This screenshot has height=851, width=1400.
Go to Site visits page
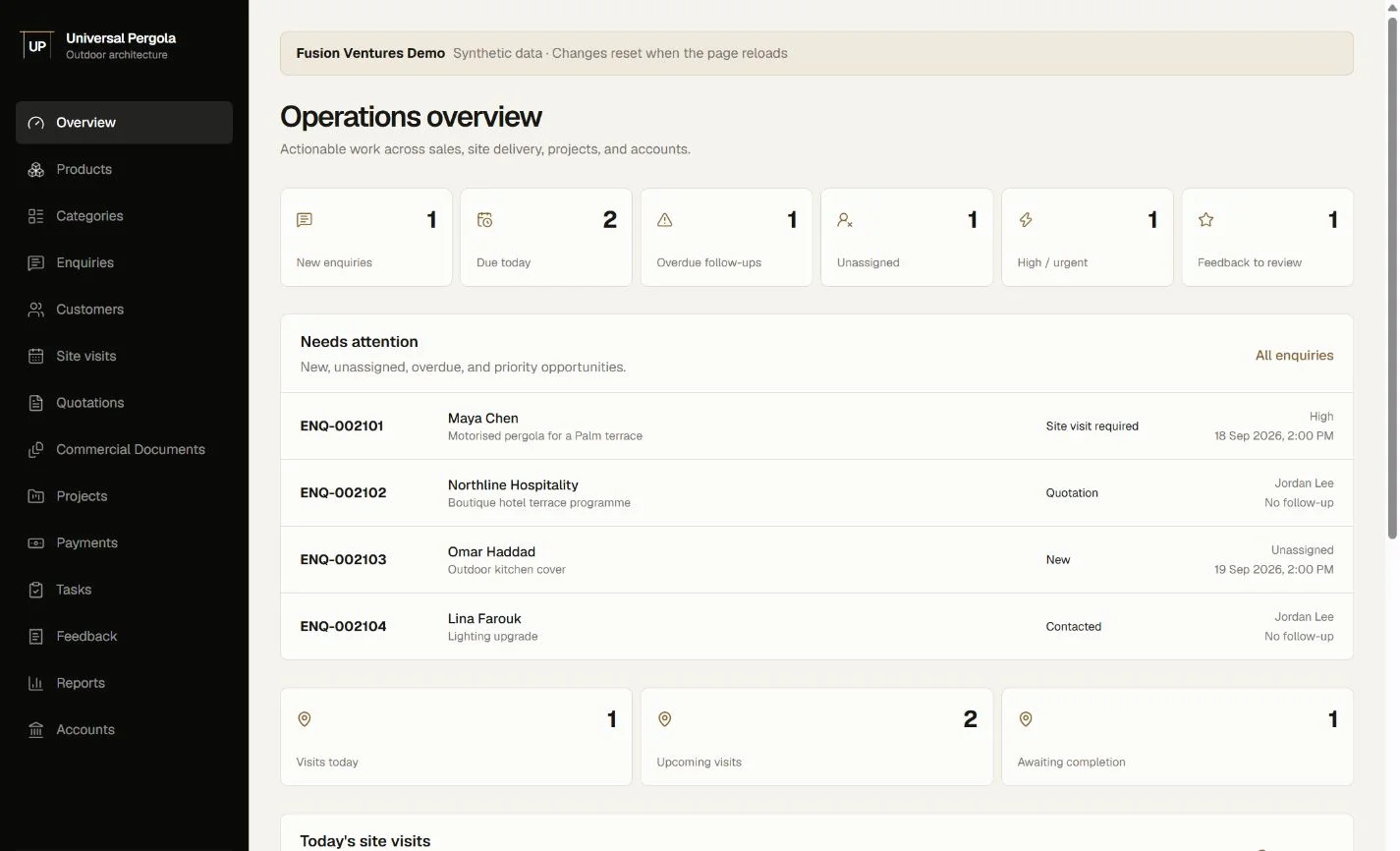click(x=124, y=356)
